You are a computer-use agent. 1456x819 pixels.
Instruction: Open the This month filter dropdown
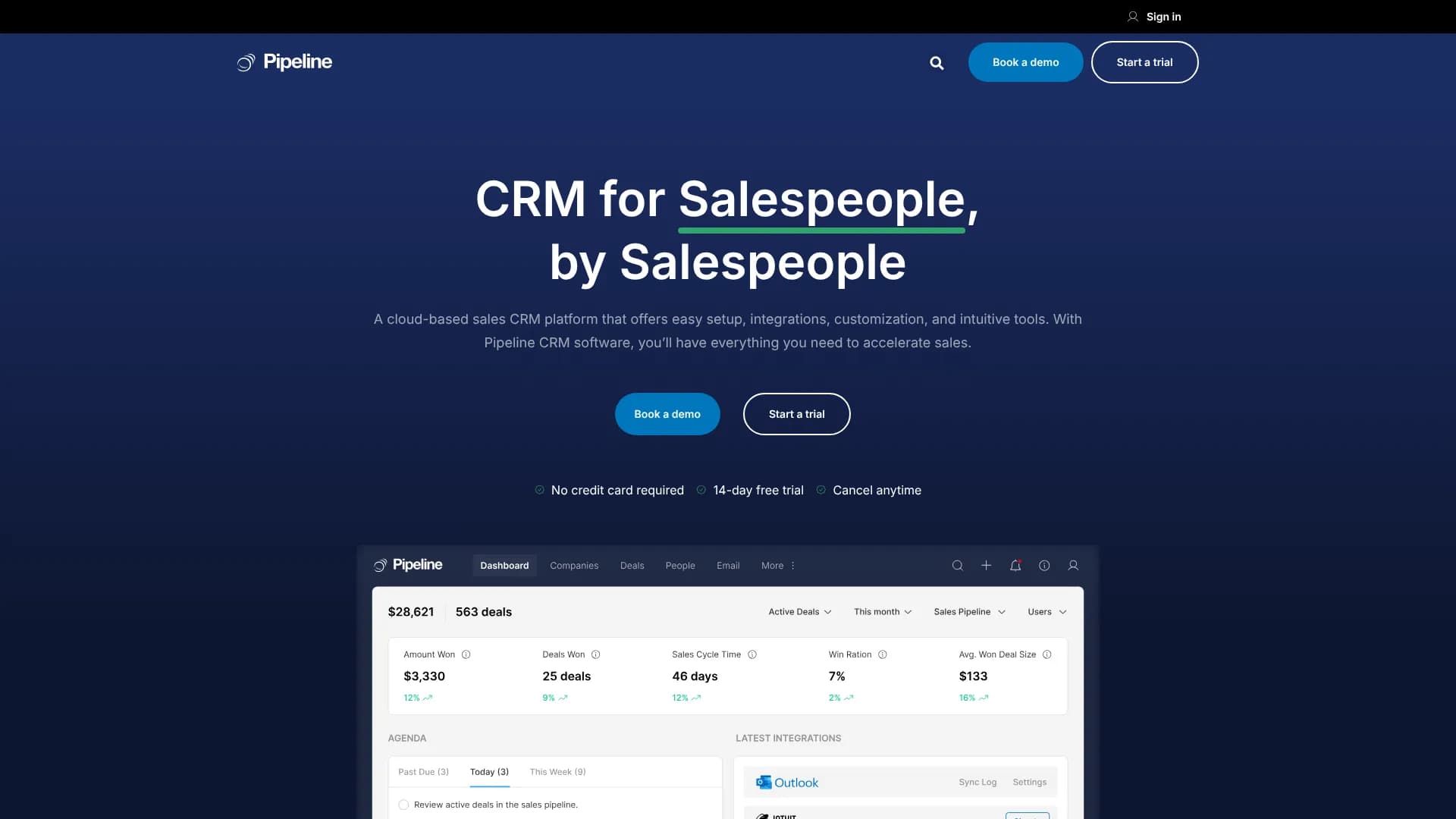(882, 611)
